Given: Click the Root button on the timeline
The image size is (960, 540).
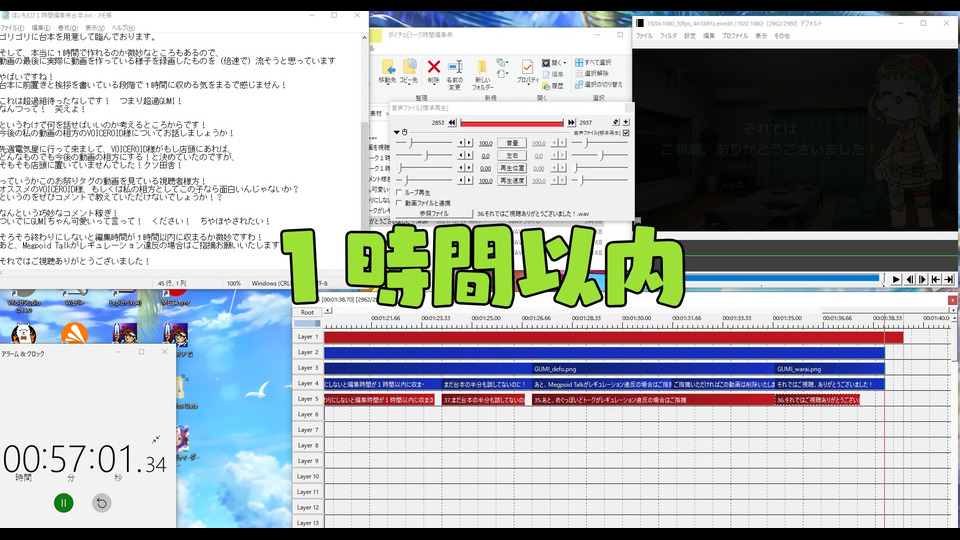Looking at the screenshot, I should click(307, 312).
